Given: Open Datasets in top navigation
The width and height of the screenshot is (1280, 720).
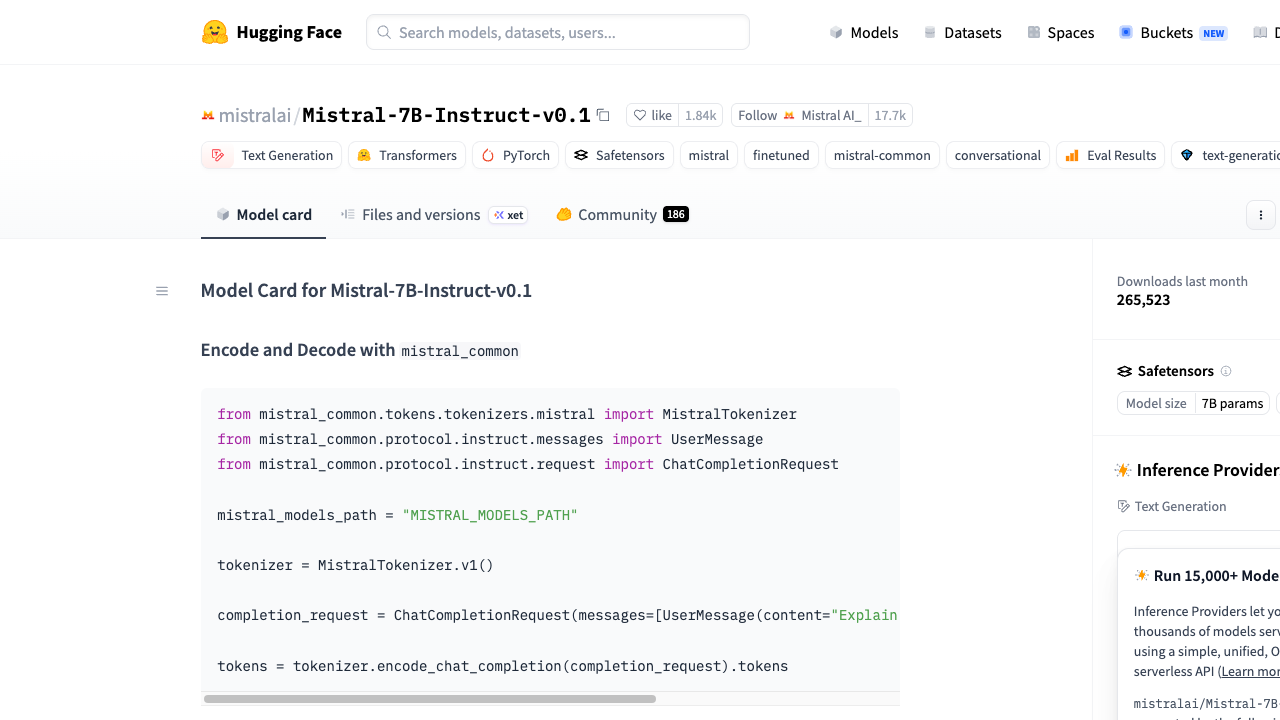Looking at the screenshot, I should [x=962, y=32].
